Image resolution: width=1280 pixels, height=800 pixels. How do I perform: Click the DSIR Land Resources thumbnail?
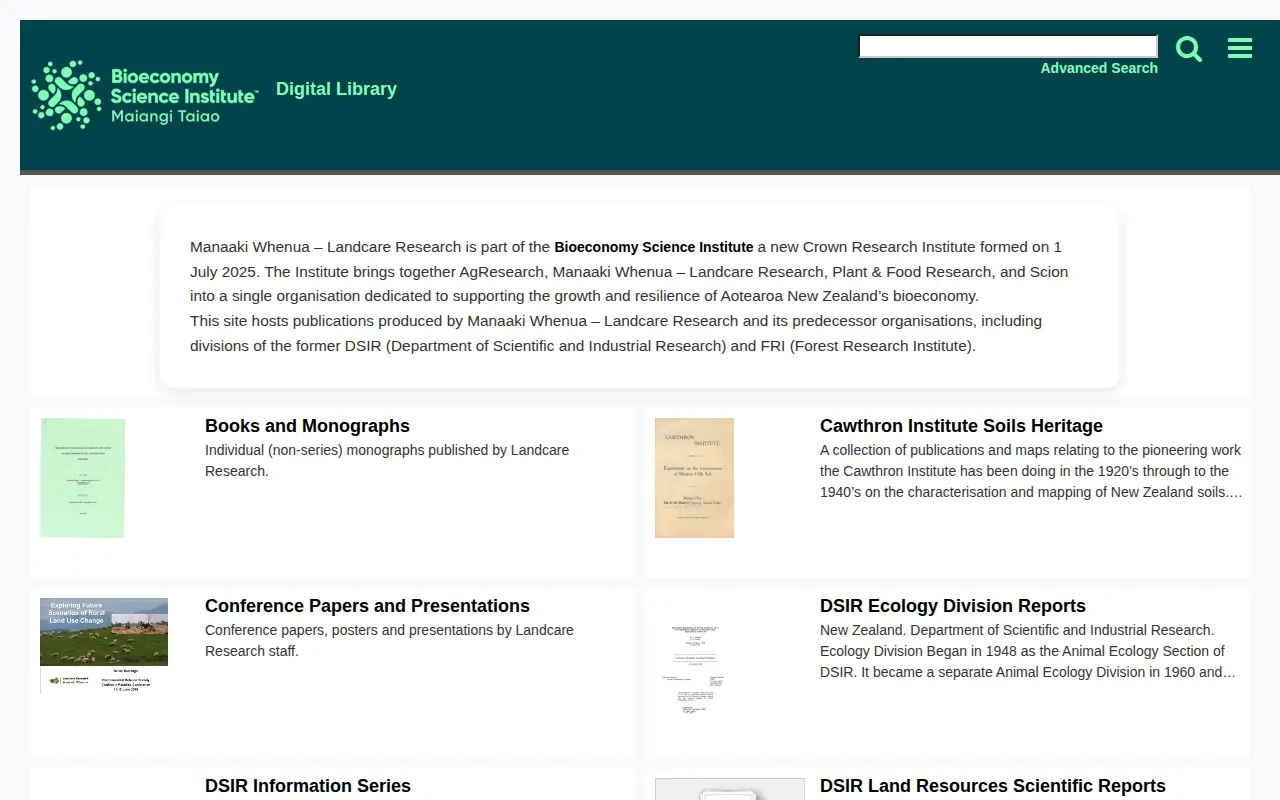coord(730,789)
